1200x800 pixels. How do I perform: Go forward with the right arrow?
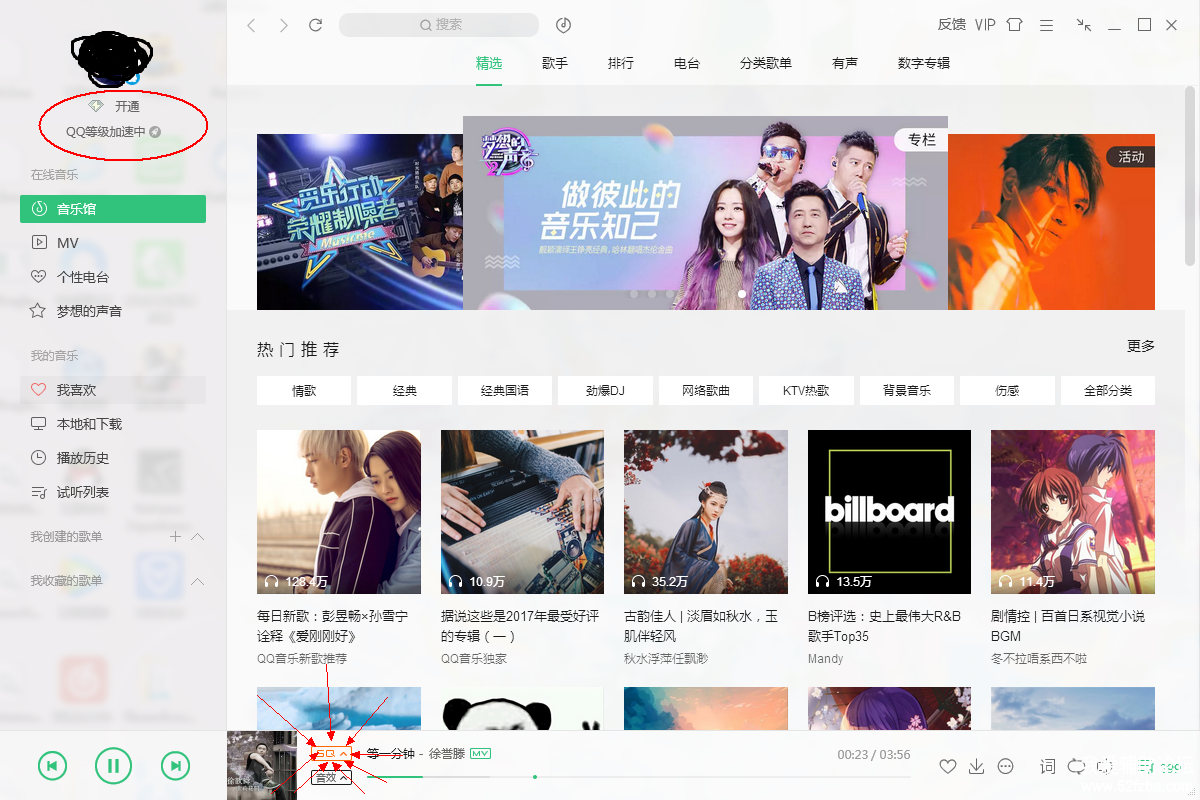284,25
